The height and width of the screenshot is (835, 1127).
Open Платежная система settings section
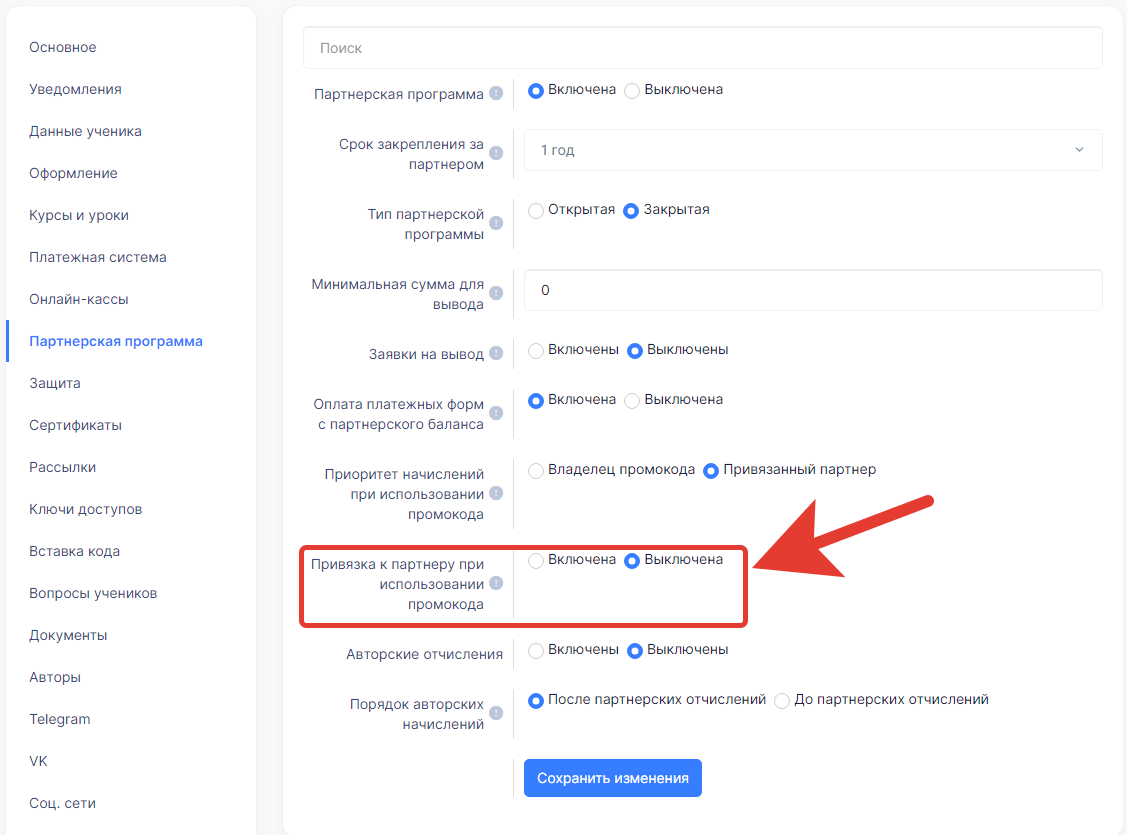tap(98, 257)
